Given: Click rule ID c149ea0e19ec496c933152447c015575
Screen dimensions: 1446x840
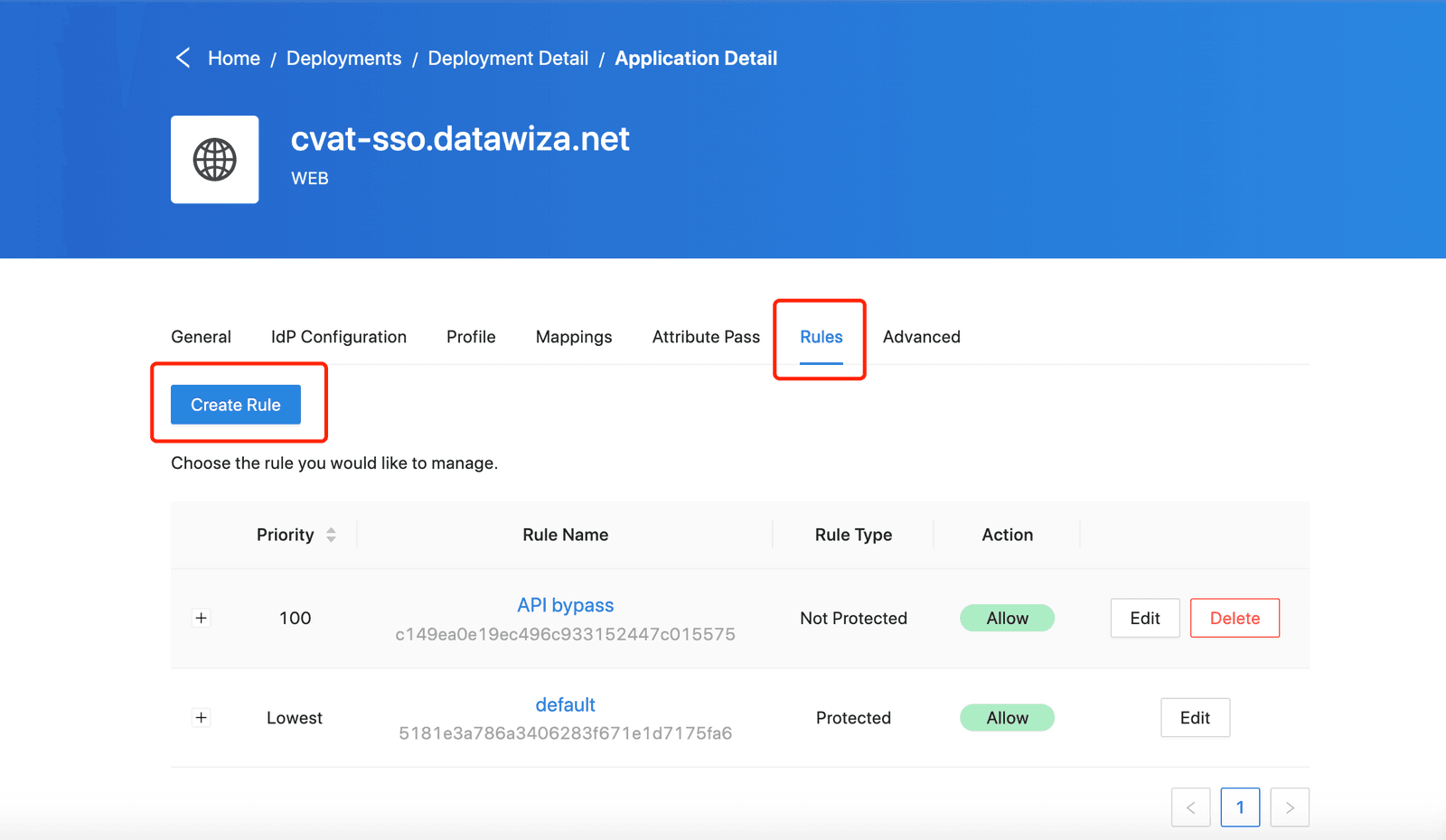Looking at the screenshot, I should (566, 634).
